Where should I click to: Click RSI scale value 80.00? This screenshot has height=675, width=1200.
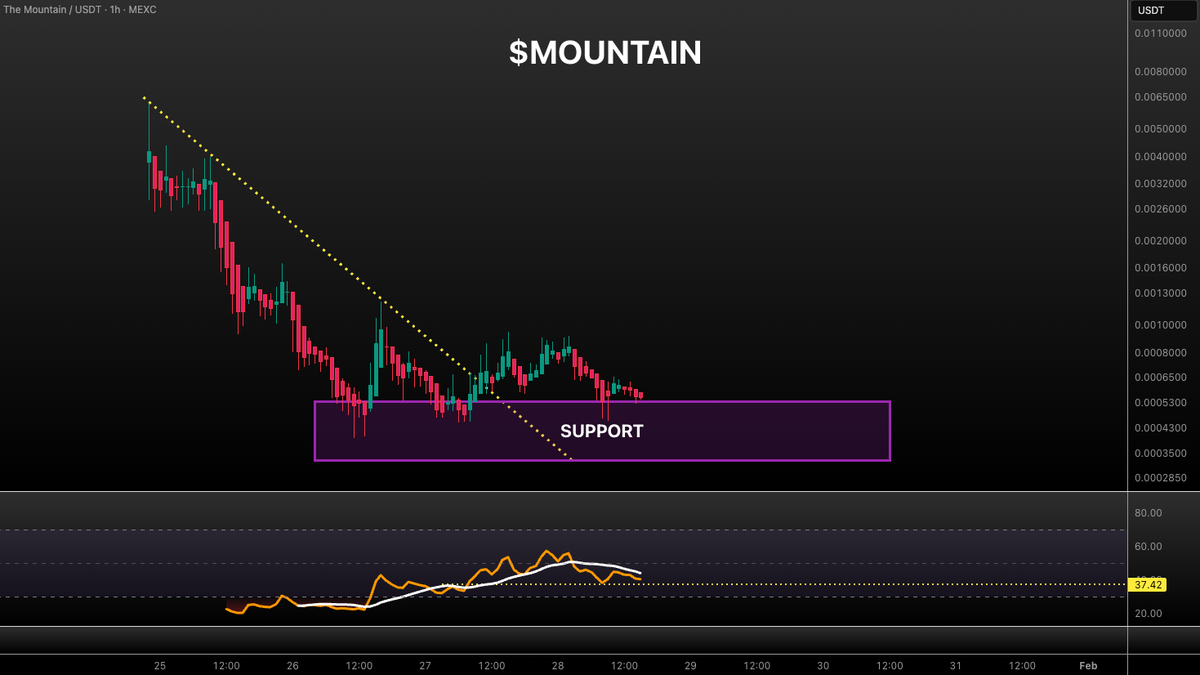1148,513
